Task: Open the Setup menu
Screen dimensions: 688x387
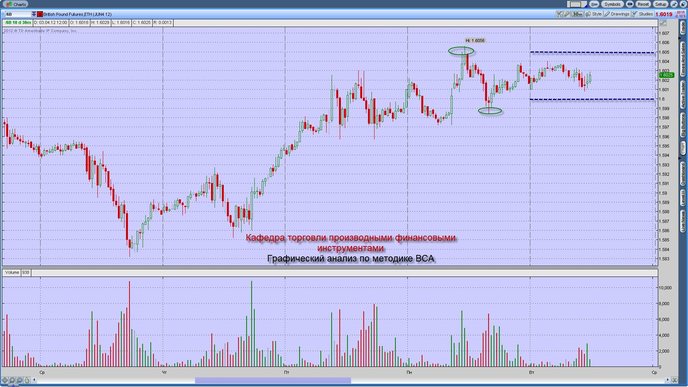Action: (661, 4)
